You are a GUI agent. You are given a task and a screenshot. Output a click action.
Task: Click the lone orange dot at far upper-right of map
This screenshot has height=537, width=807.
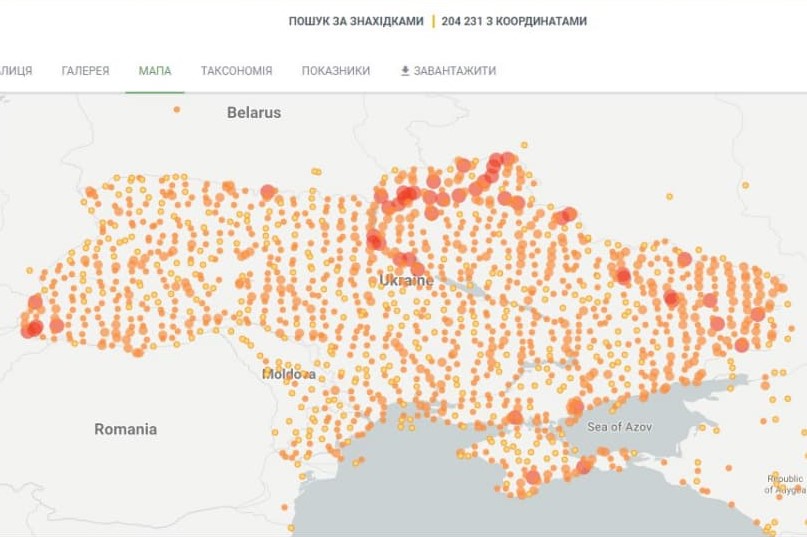coord(745,185)
